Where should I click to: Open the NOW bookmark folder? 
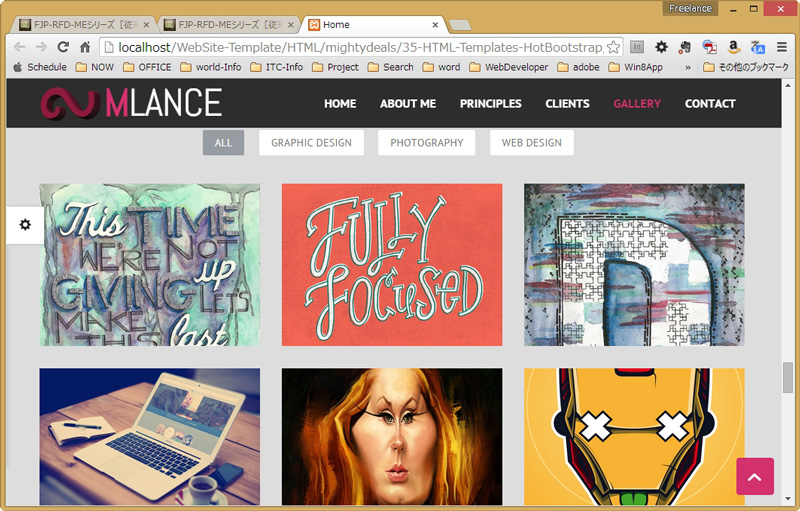[x=95, y=67]
